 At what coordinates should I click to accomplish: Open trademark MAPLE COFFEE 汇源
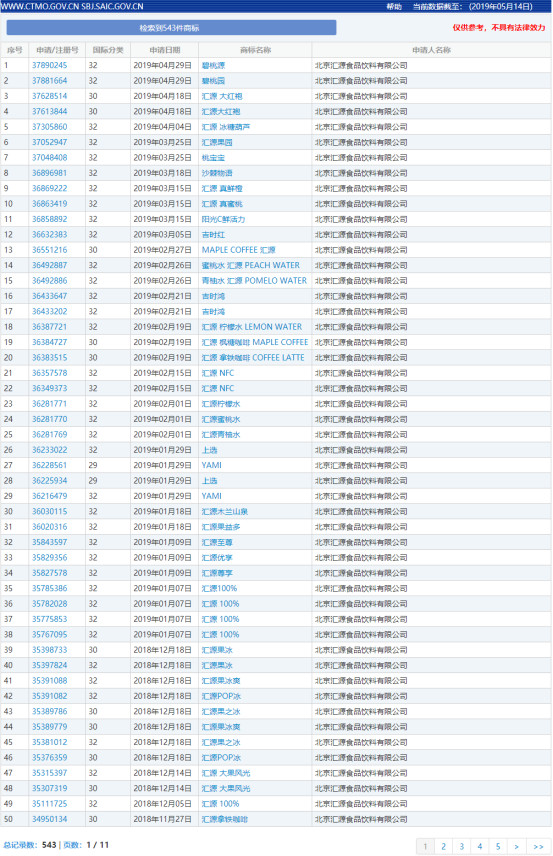(239, 250)
